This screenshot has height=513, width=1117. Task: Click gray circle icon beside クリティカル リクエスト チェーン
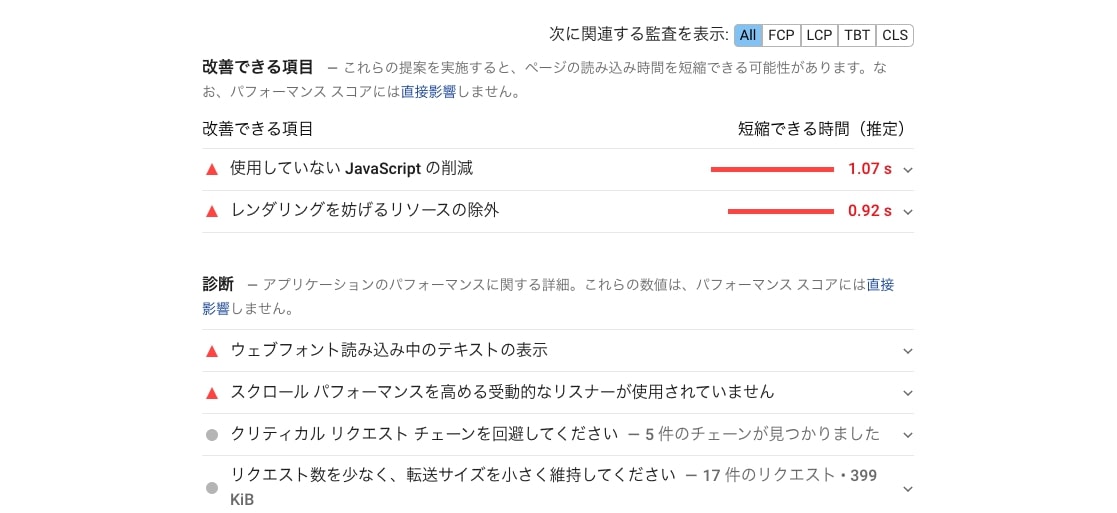[x=212, y=435]
